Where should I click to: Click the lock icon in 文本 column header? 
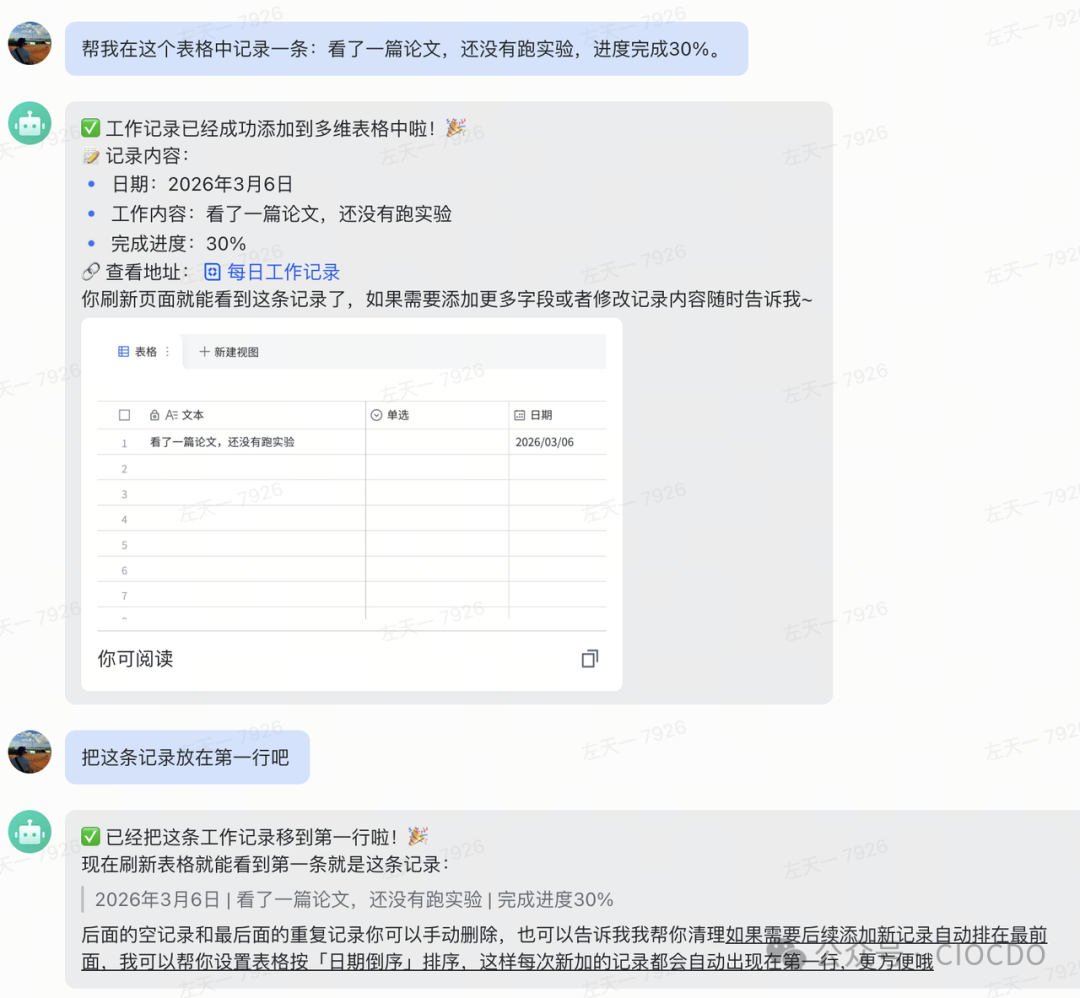point(154,415)
